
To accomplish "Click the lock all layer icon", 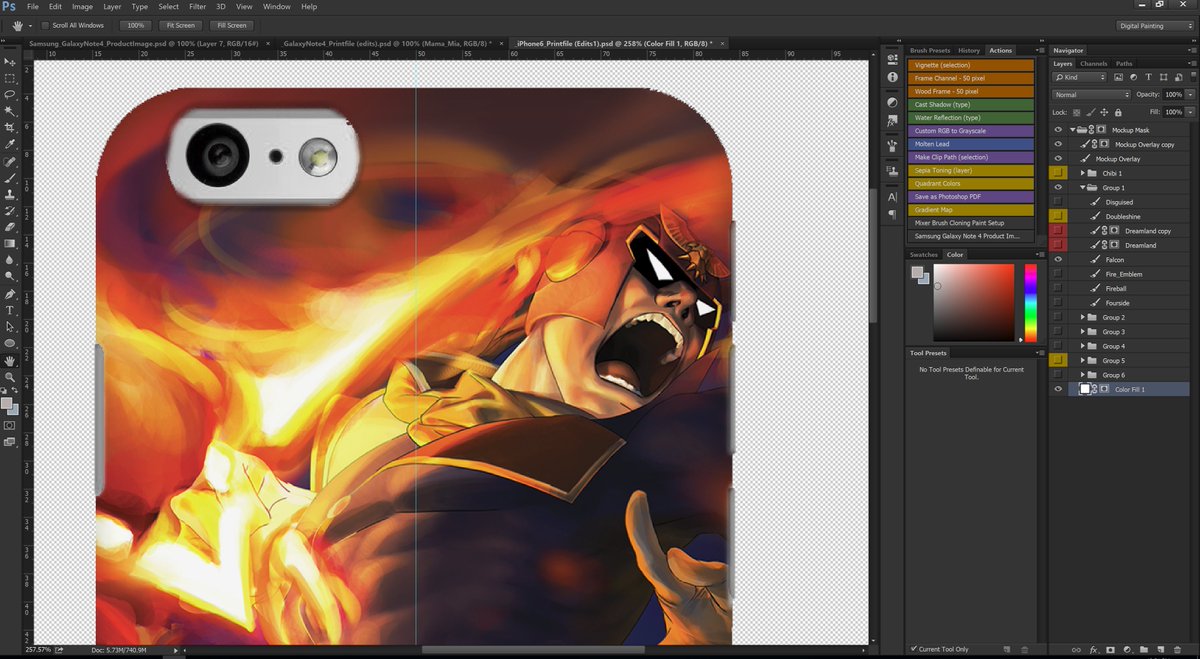I will click(x=1118, y=112).
